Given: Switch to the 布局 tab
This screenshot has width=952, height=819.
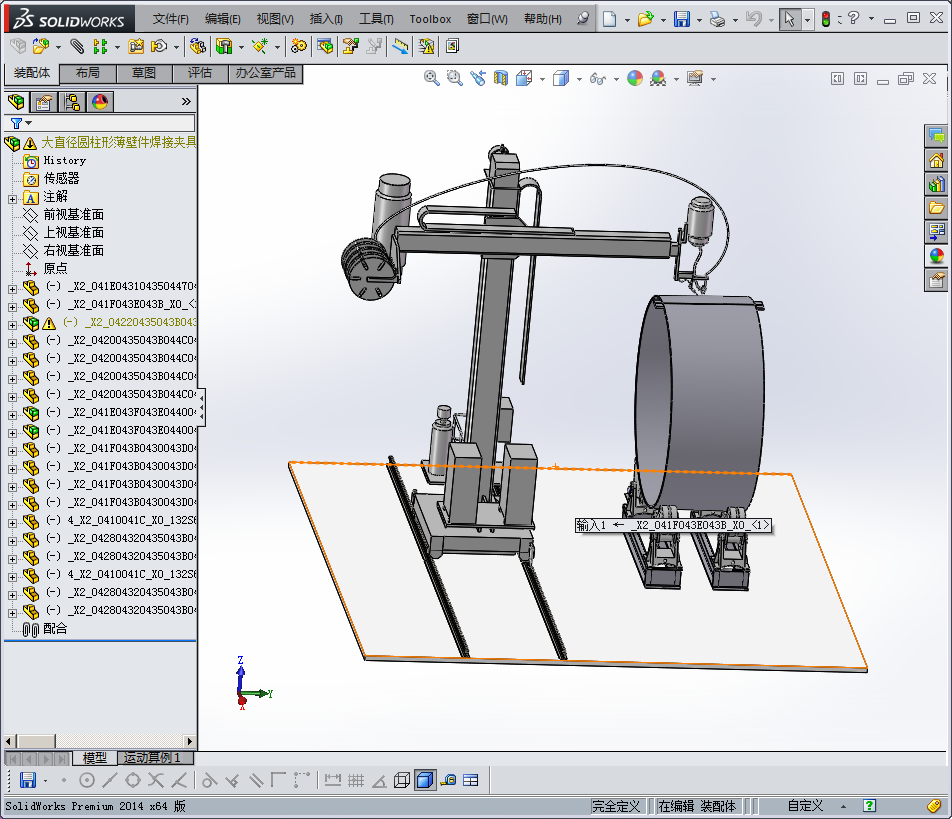Looking at the screenshot, I should coord(88,73).
